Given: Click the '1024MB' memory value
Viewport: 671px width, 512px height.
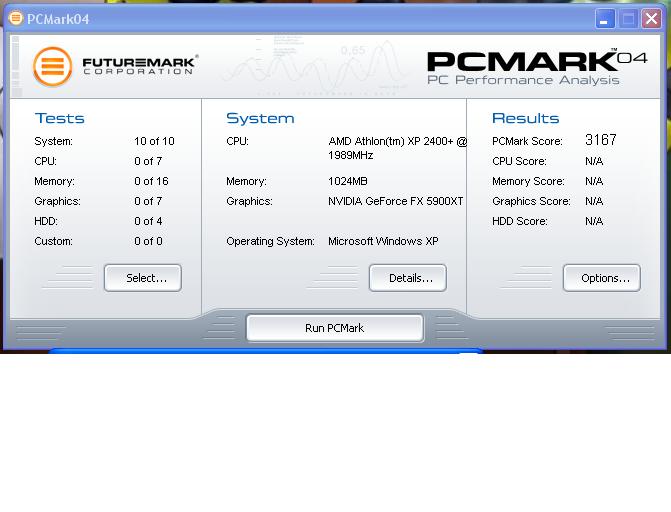Looking at the screenshot, I should (347, 182).
